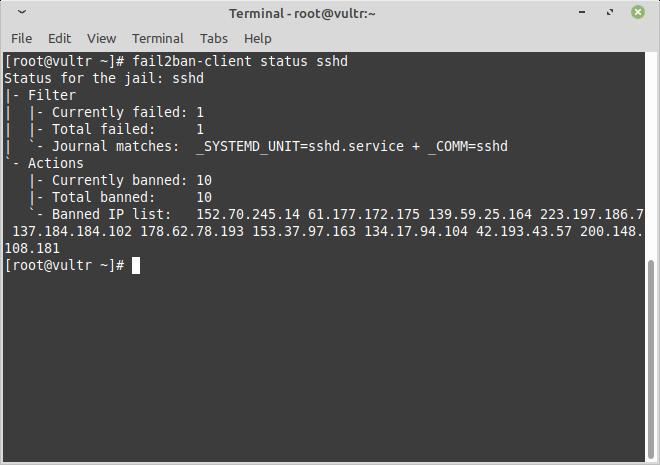This screenshot has height=465, width=660.
Task: Click the title bar text root@vultr
Action: (330, 13)
